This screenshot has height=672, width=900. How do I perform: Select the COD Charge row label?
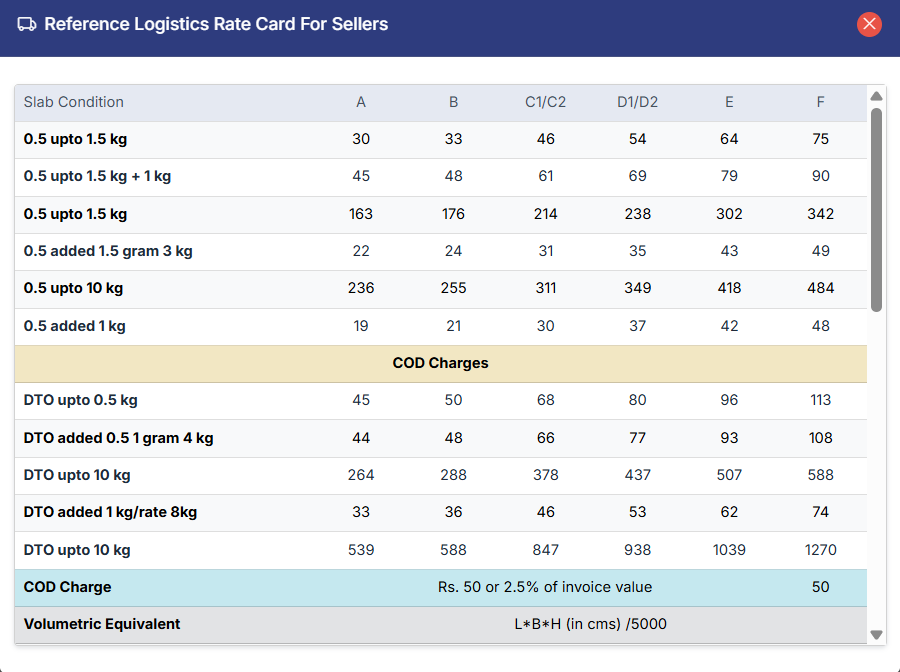coord(68,587)
